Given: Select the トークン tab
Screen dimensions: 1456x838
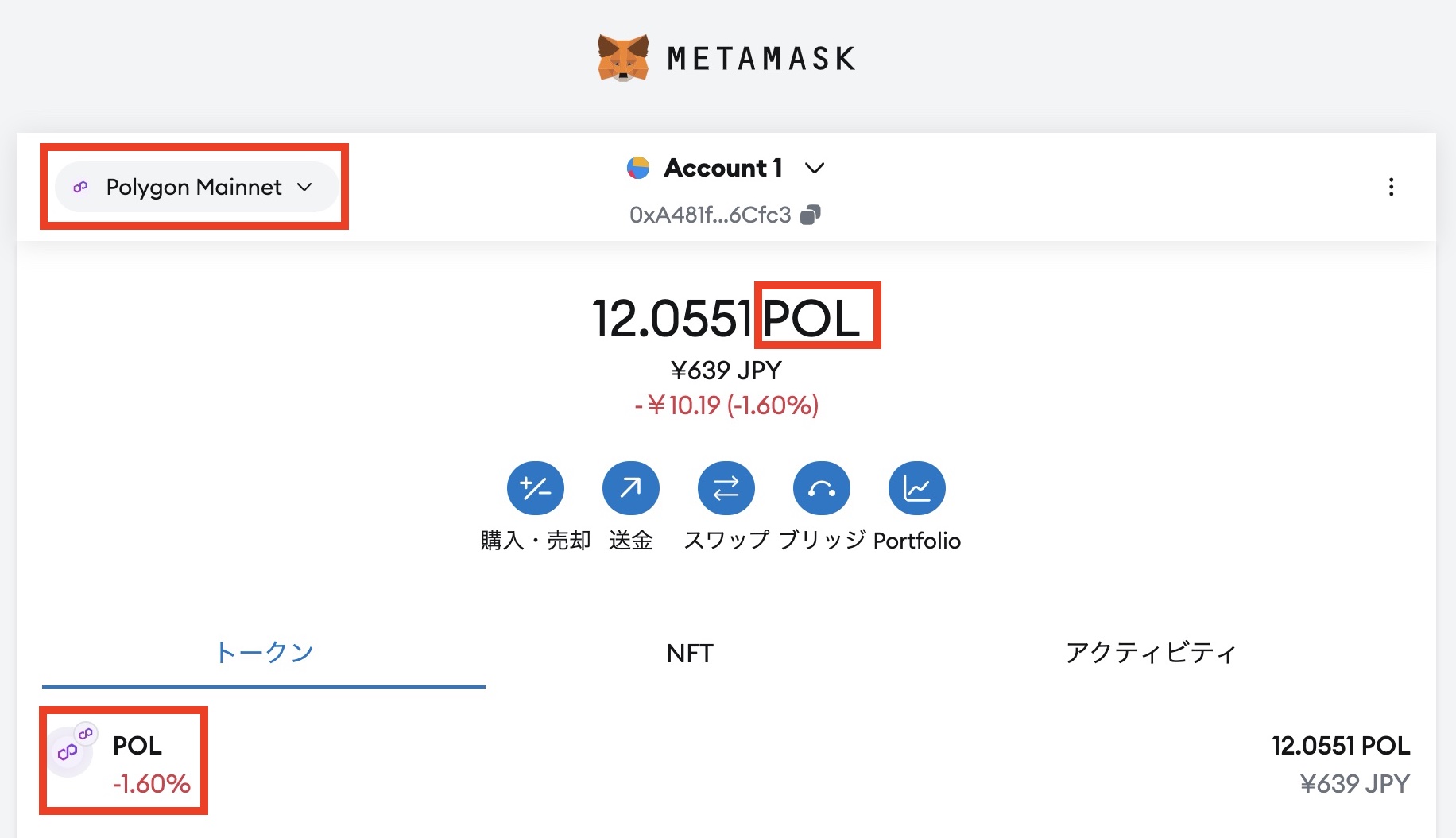Looking at the screenshot, I should tap(264, 651).
